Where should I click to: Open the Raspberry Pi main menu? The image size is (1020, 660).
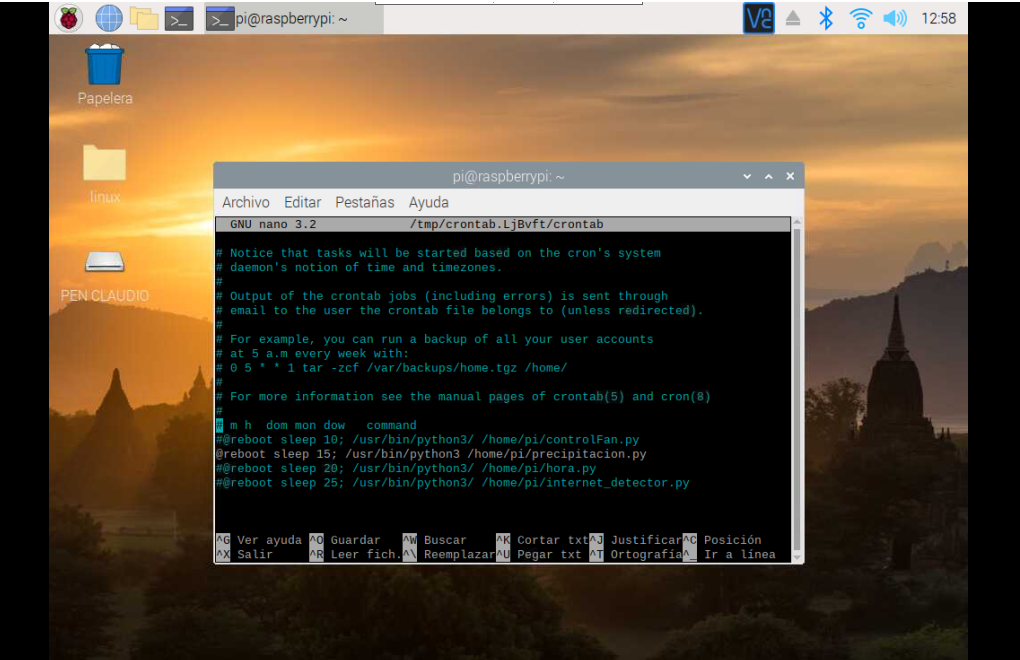(69, 18)
